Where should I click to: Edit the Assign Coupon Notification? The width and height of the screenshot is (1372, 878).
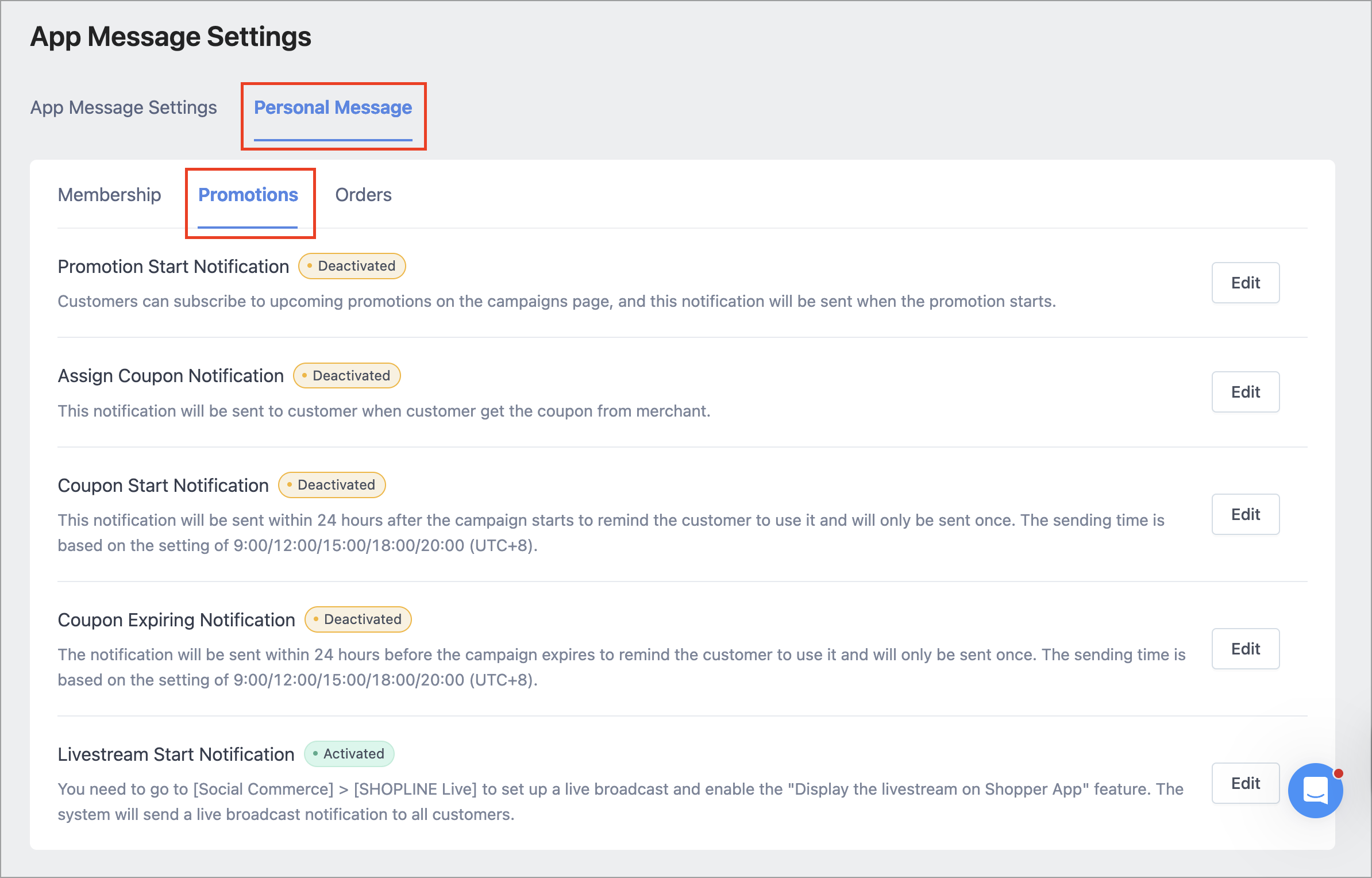(1246, 392)
